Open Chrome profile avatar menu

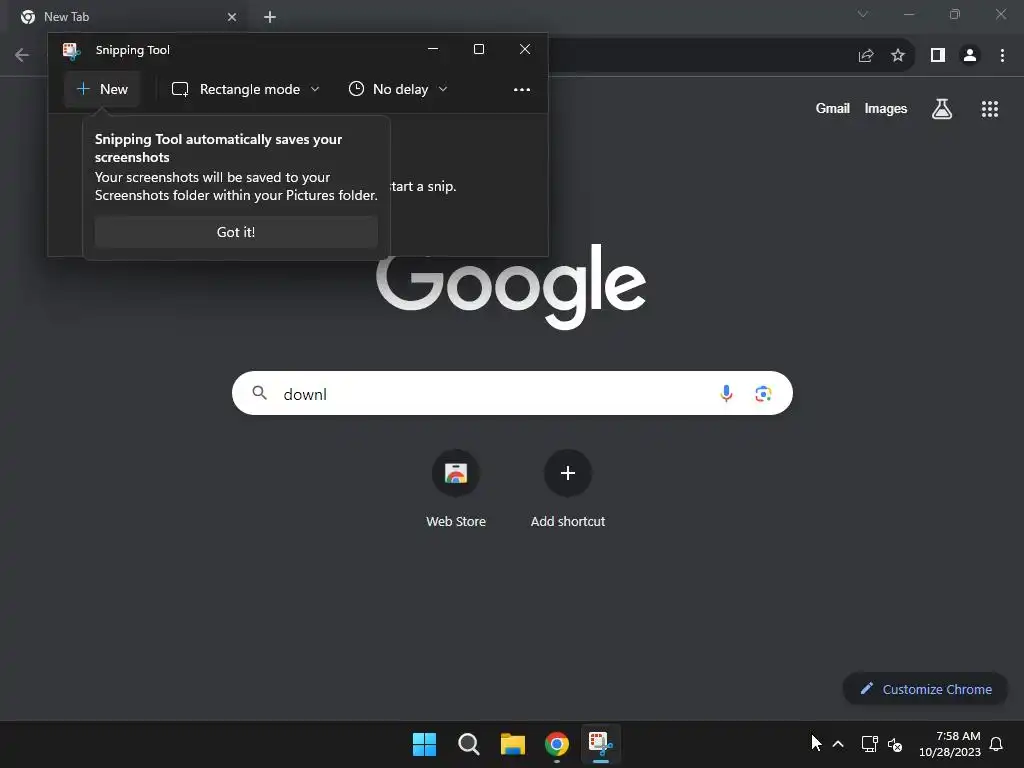[x=970, y=56]
